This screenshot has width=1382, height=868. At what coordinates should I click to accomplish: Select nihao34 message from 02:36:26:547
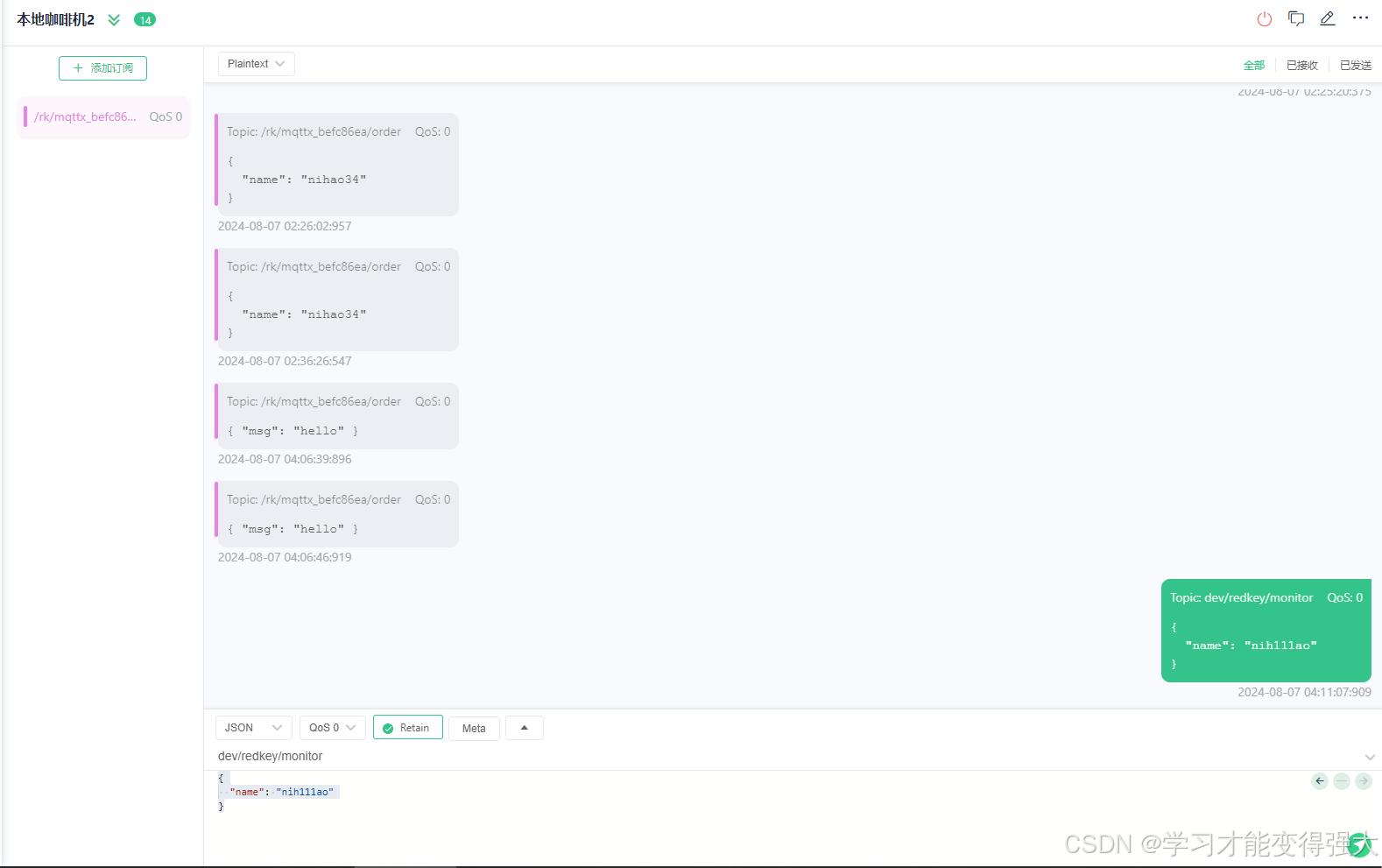point(337,300)
